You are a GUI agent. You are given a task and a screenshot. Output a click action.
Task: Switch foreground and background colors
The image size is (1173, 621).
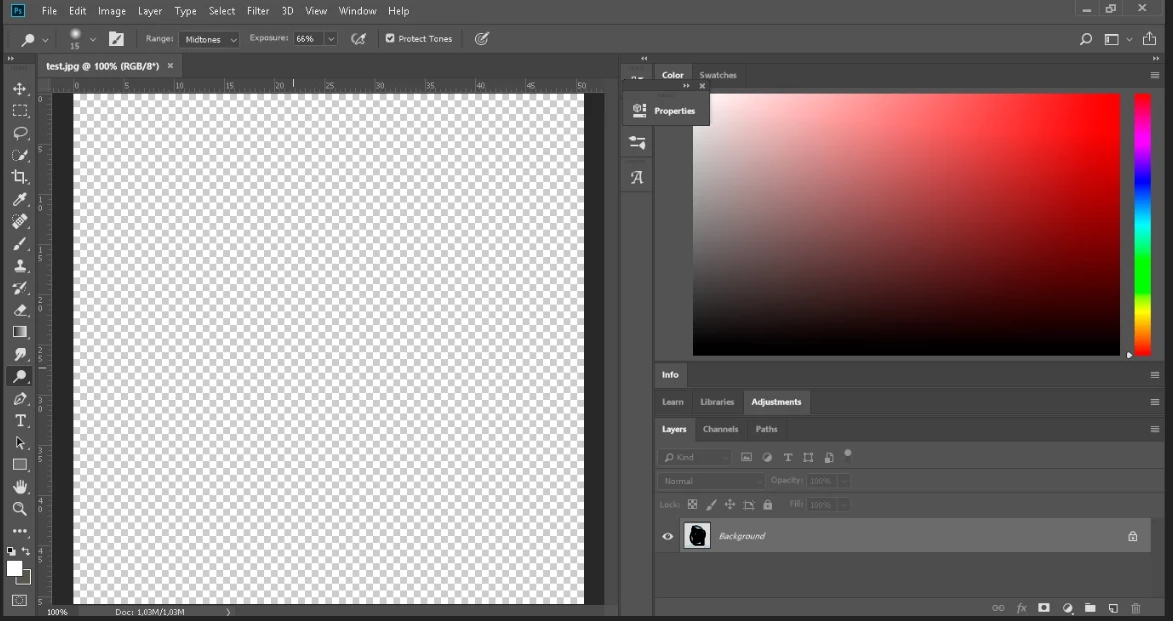(x=26, y=551)
